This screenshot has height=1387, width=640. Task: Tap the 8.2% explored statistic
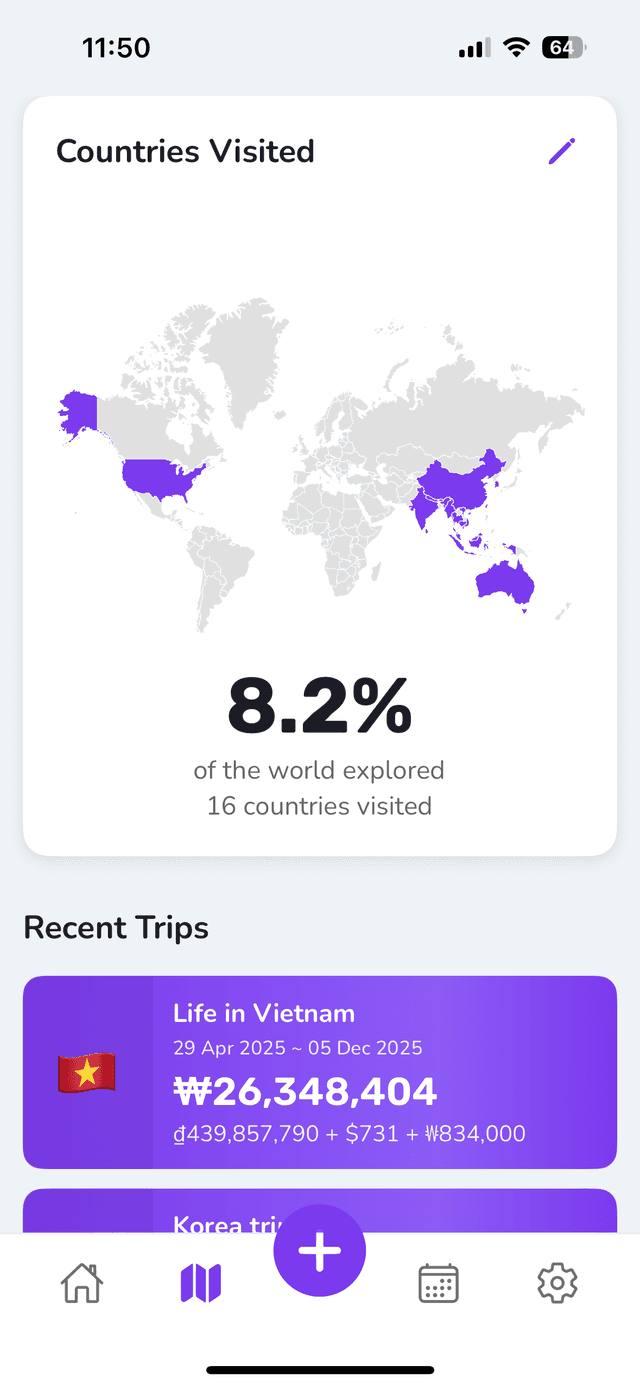point(320,707)
